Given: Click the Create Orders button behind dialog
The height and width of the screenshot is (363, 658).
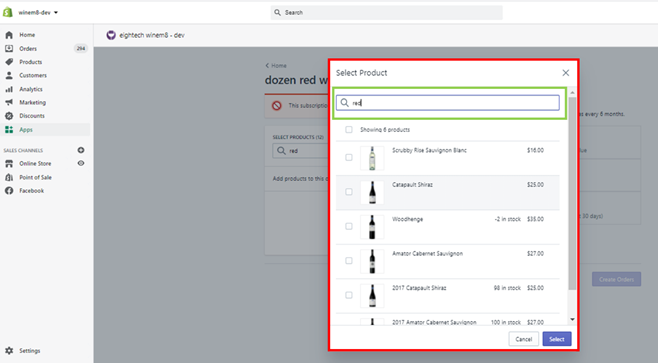Looking at the screenshot, I should click(616, 279).
